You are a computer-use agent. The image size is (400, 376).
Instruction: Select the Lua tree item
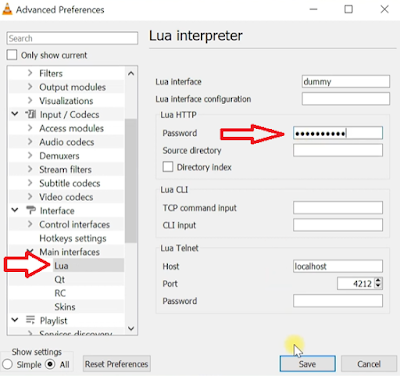click(x=61, y=266)
